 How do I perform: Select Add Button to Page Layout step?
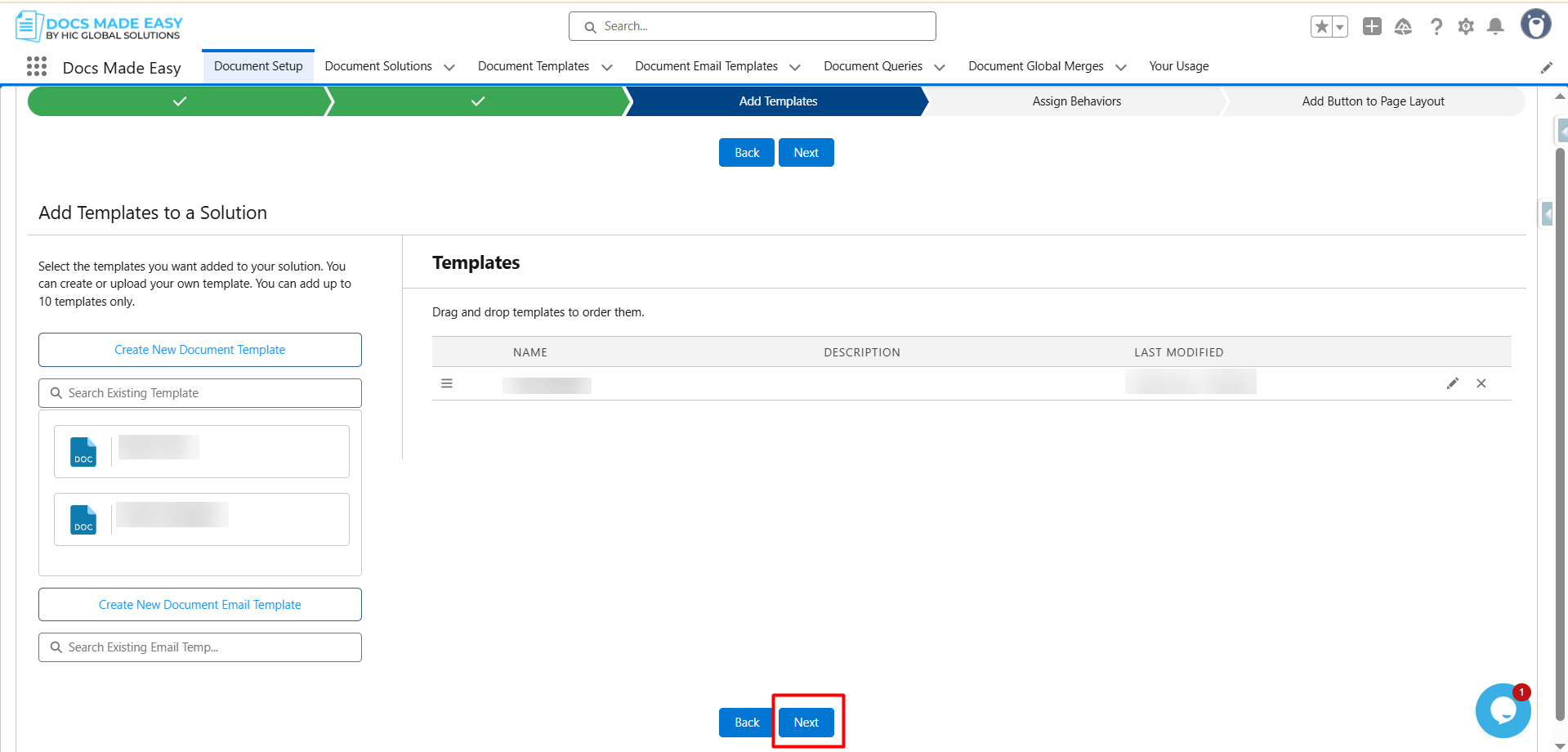1373,101
